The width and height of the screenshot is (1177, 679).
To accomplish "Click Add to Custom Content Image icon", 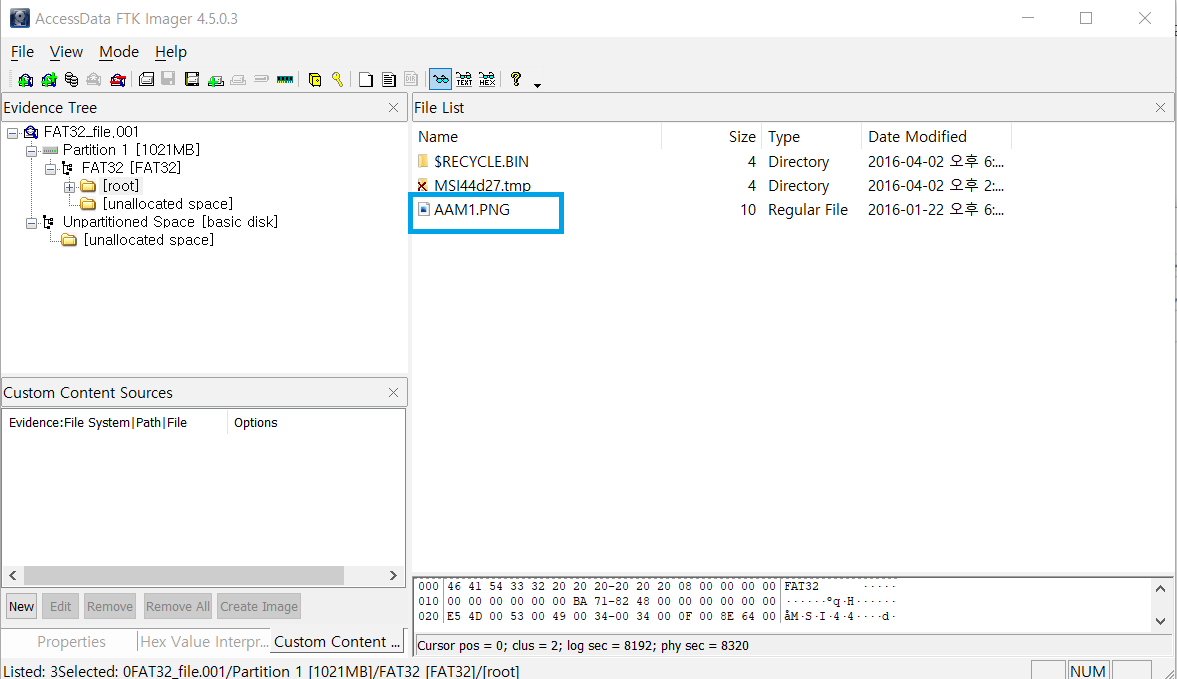I will (x=215, y=80).
